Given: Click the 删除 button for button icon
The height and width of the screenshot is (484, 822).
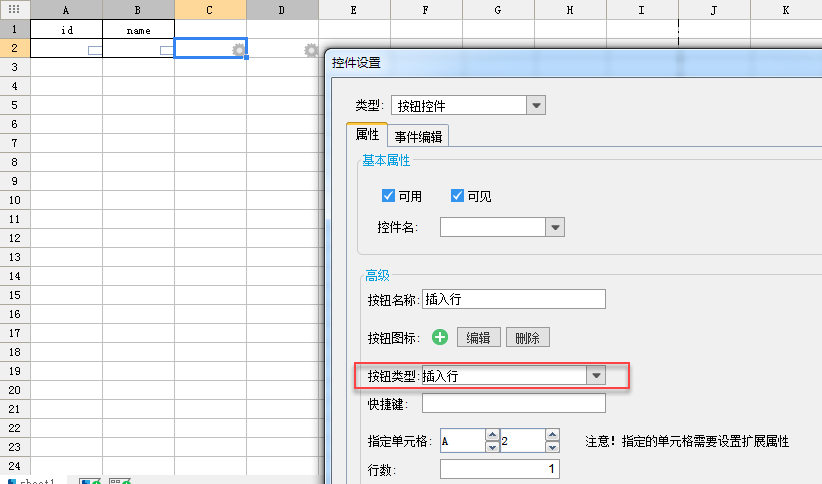Looking at the screenshot, I should click(527, 338).
